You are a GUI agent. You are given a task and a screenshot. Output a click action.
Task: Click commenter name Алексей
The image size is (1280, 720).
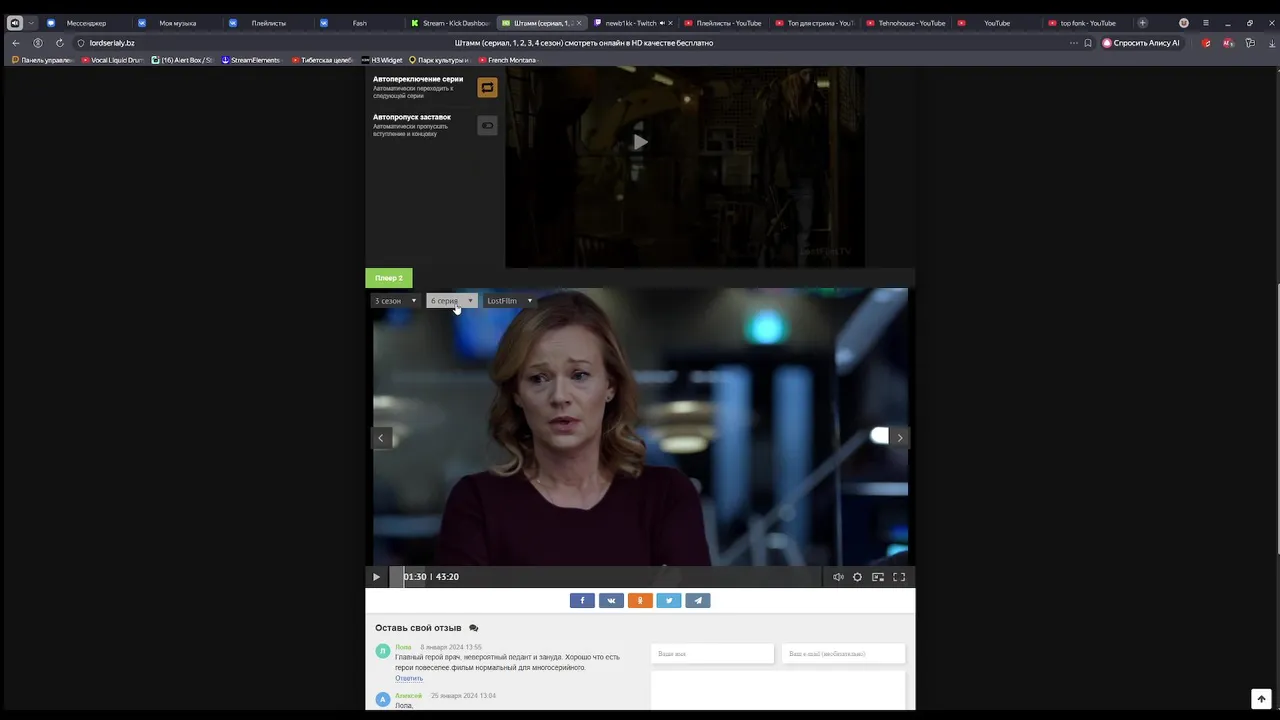point(408,696)
